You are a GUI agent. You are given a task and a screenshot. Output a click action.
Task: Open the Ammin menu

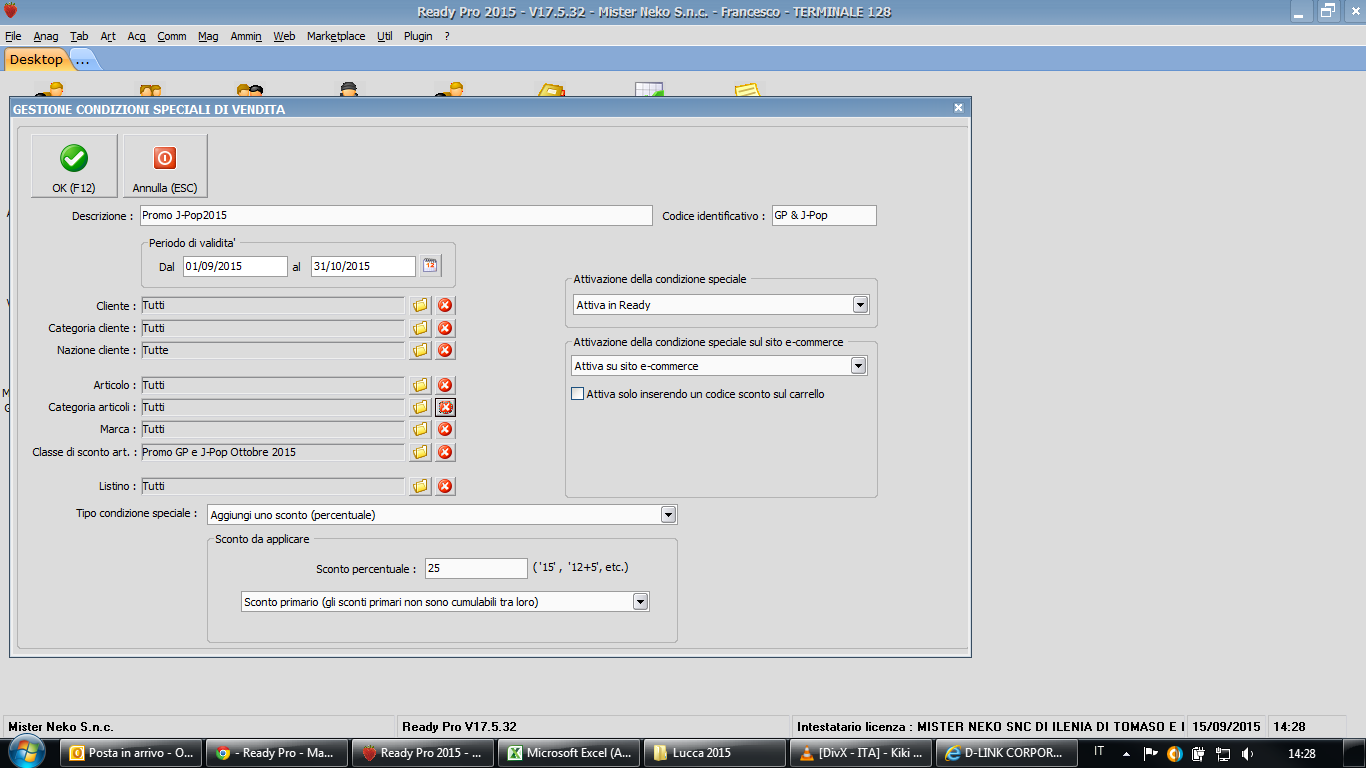pos(246,36)
